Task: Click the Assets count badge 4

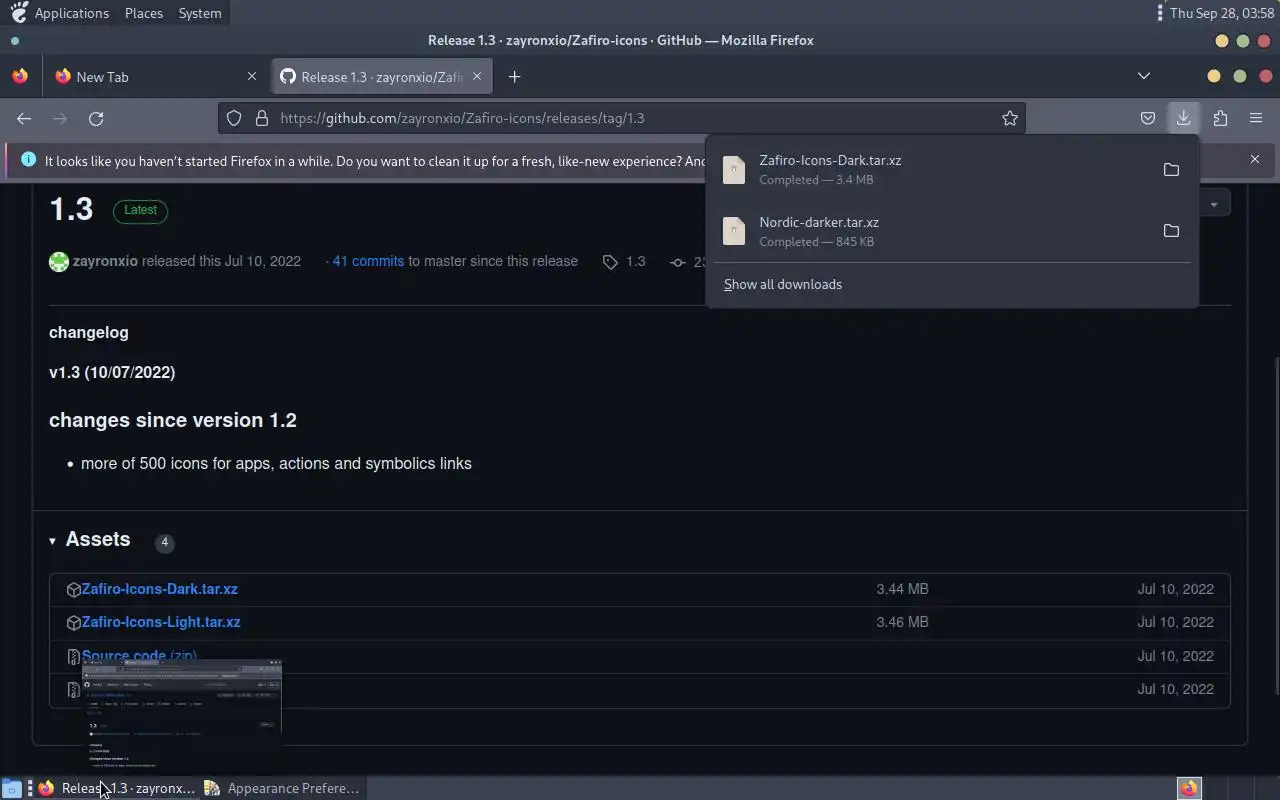Action: coord(165,542)
